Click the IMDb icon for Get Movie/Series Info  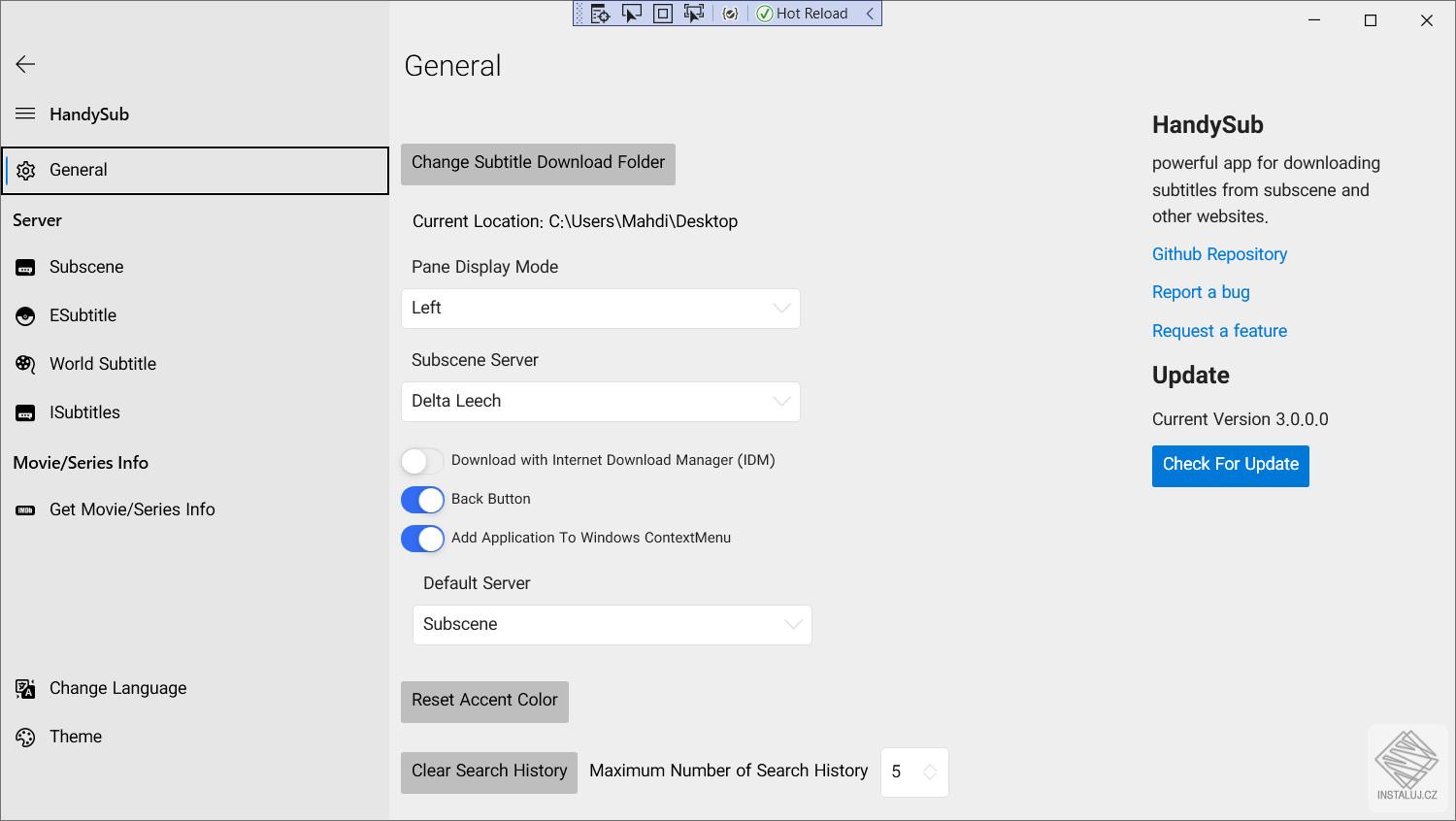[25, 509]
